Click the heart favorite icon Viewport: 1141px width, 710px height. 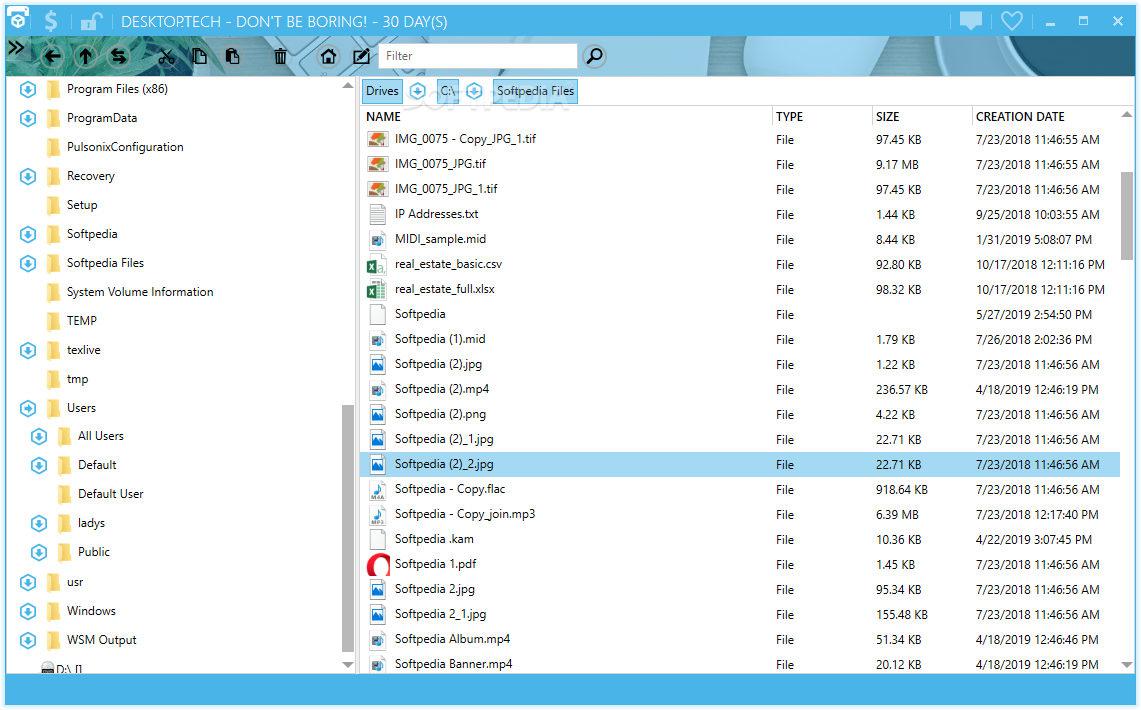(x=1011, y=20)
